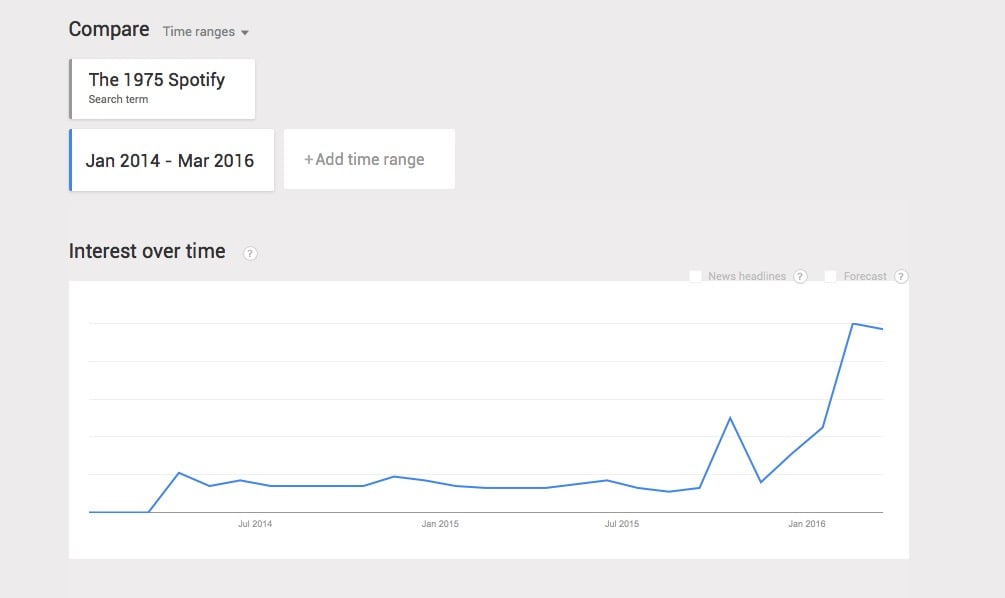Toggle the Forecast checkbox

830,276
